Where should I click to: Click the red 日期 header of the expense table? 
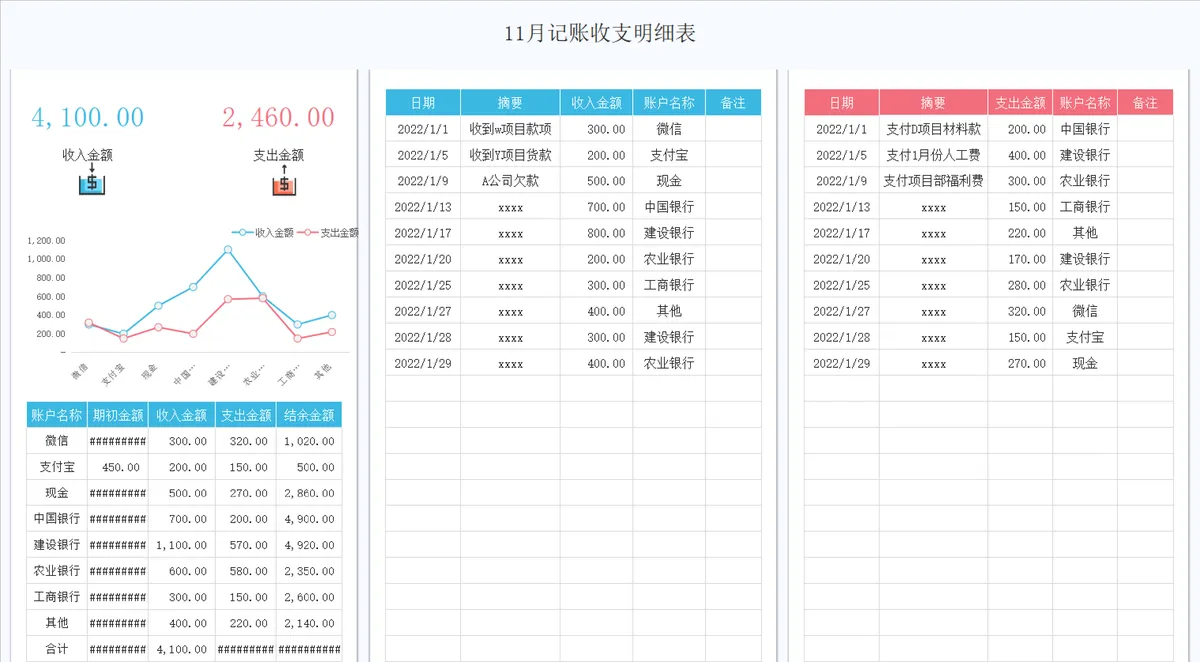(x=842, y=102)
